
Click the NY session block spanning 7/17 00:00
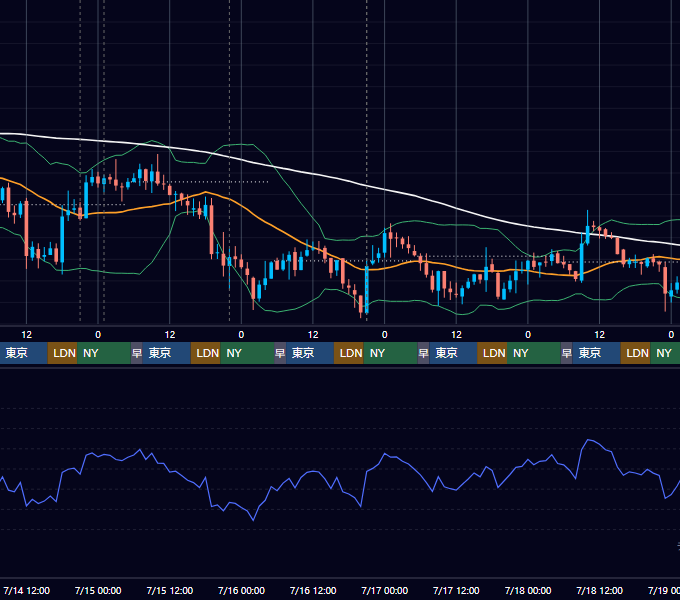click(x=390, y=353)
